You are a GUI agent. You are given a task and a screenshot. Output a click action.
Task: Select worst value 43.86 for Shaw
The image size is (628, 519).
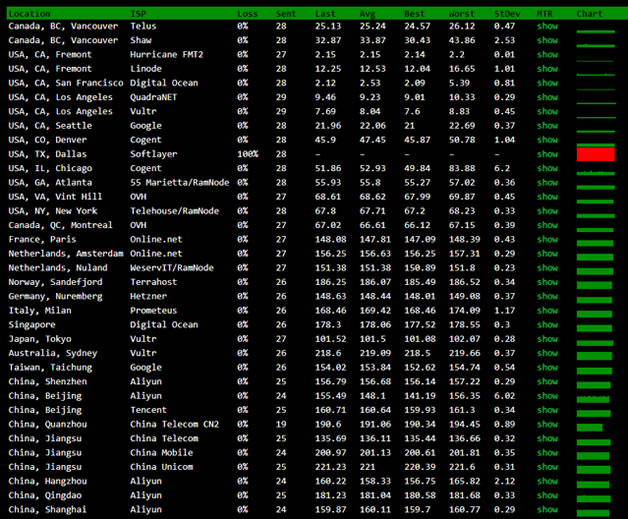coord(462,40)
